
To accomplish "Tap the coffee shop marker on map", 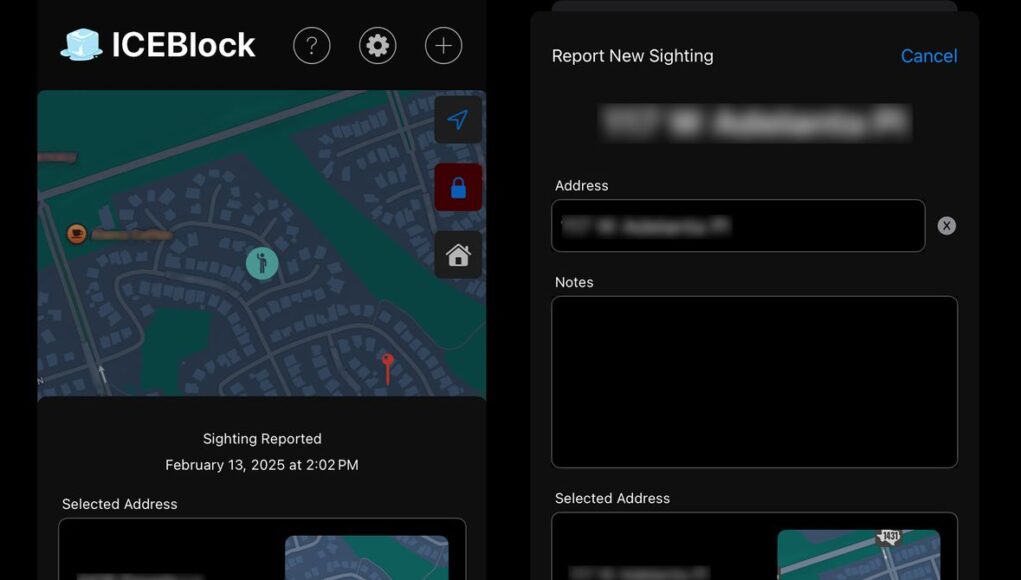I will 77,233.
